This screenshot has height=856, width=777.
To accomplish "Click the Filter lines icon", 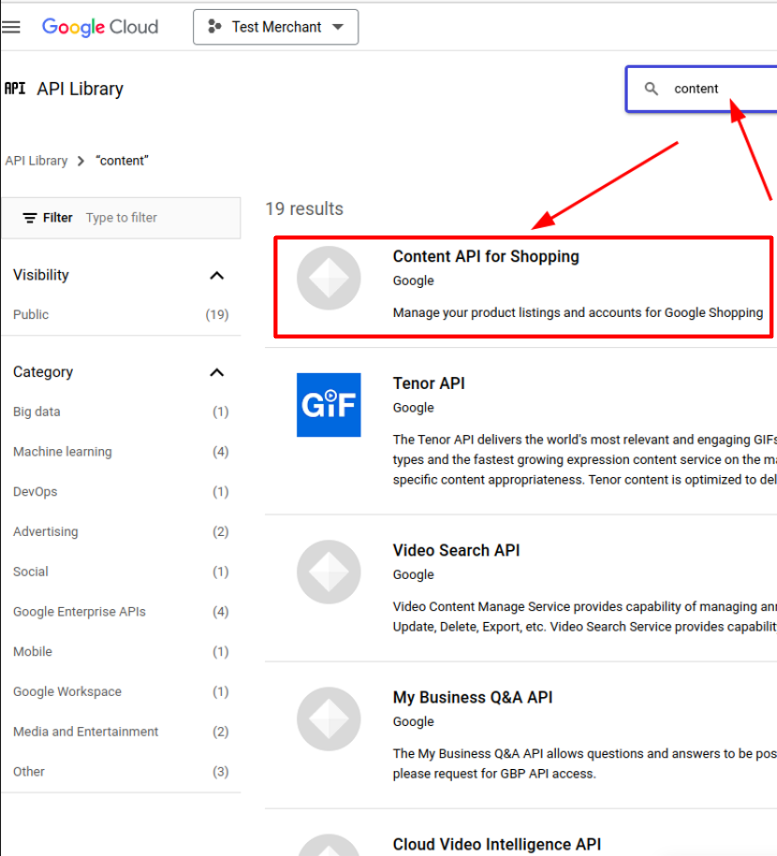I will coord(29,218).
